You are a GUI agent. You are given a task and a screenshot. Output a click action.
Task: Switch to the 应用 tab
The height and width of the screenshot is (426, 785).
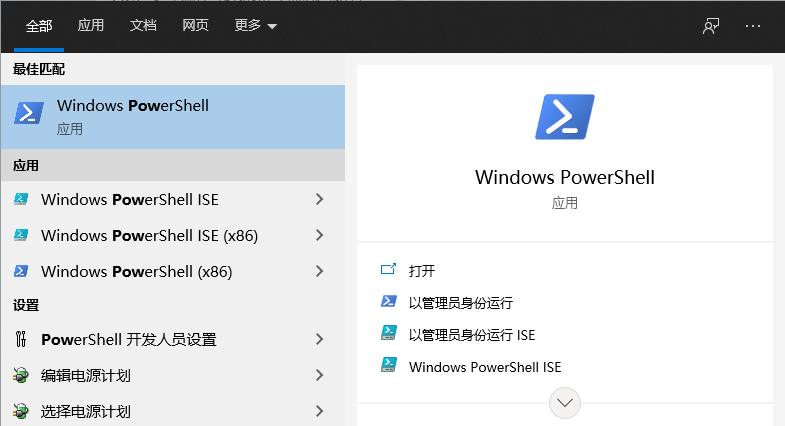click(91, 26)
